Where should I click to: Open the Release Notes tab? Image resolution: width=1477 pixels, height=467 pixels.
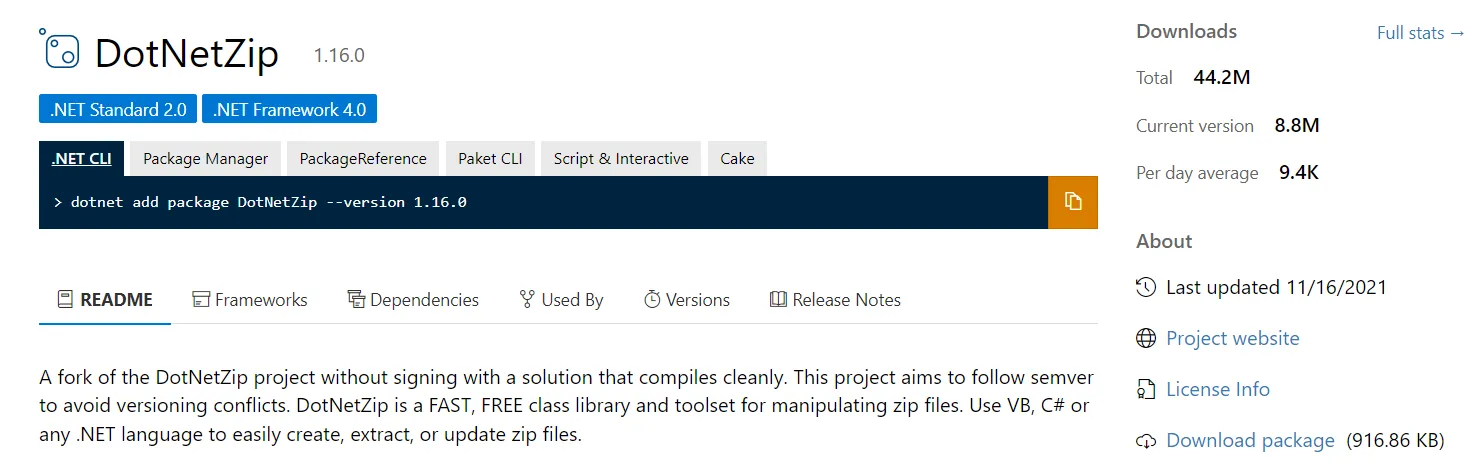click(x=835, y=300)
